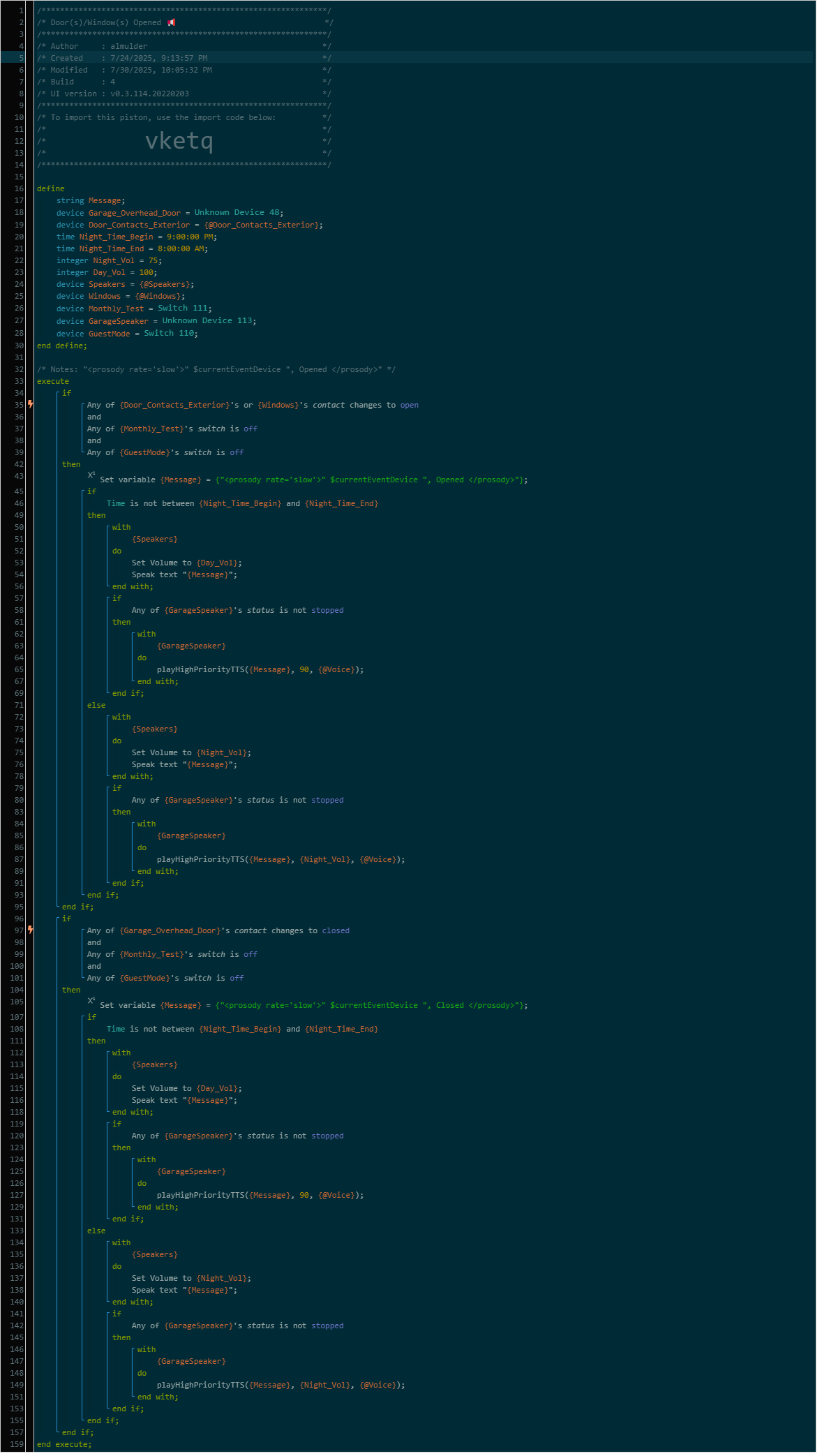Viewport: 822px width, 1456px height.
Task: Click the Garage_Overhead_Door device definition
Action: (170, 213)
